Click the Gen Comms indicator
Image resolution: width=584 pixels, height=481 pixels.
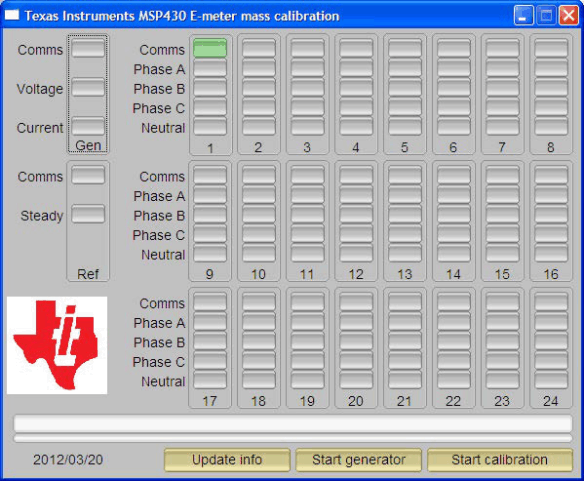[88, 48]
